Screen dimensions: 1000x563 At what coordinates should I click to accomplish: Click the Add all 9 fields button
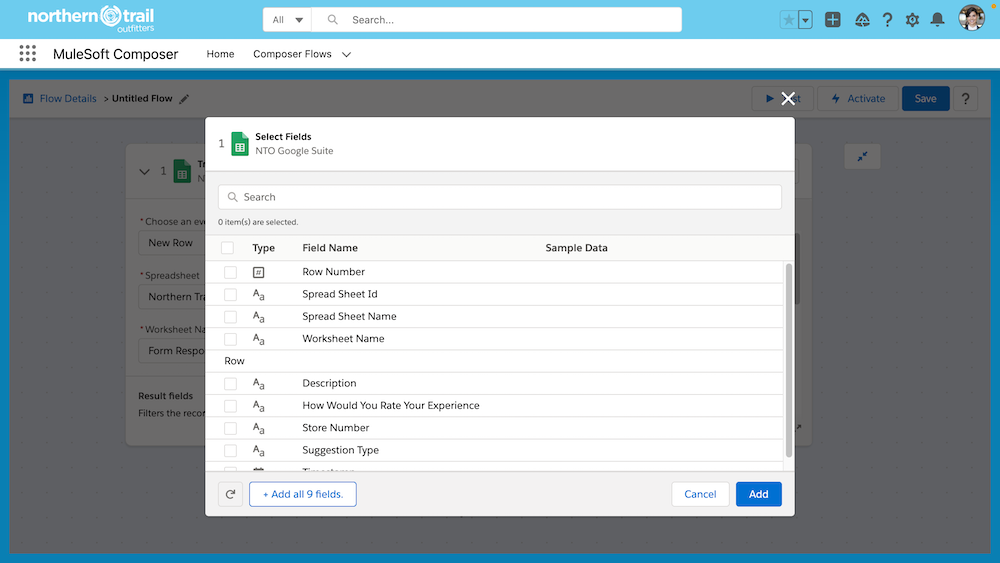click(303, 494)
